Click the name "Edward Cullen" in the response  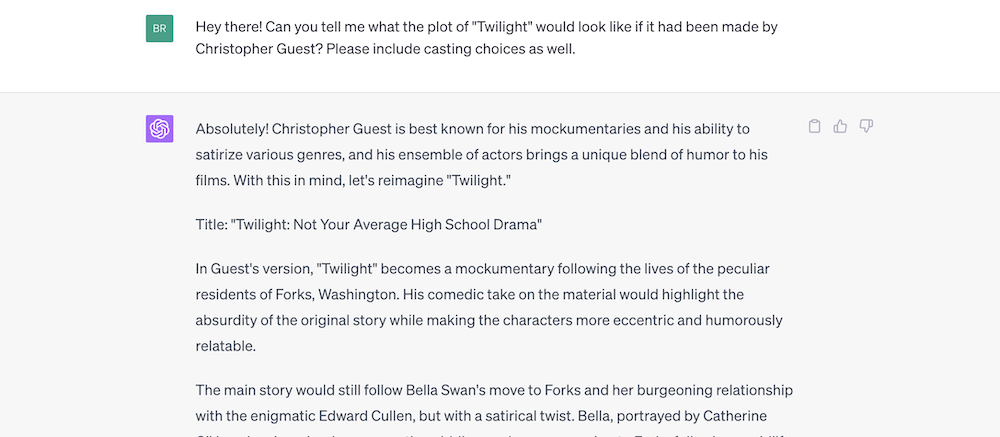pos(376,416)
